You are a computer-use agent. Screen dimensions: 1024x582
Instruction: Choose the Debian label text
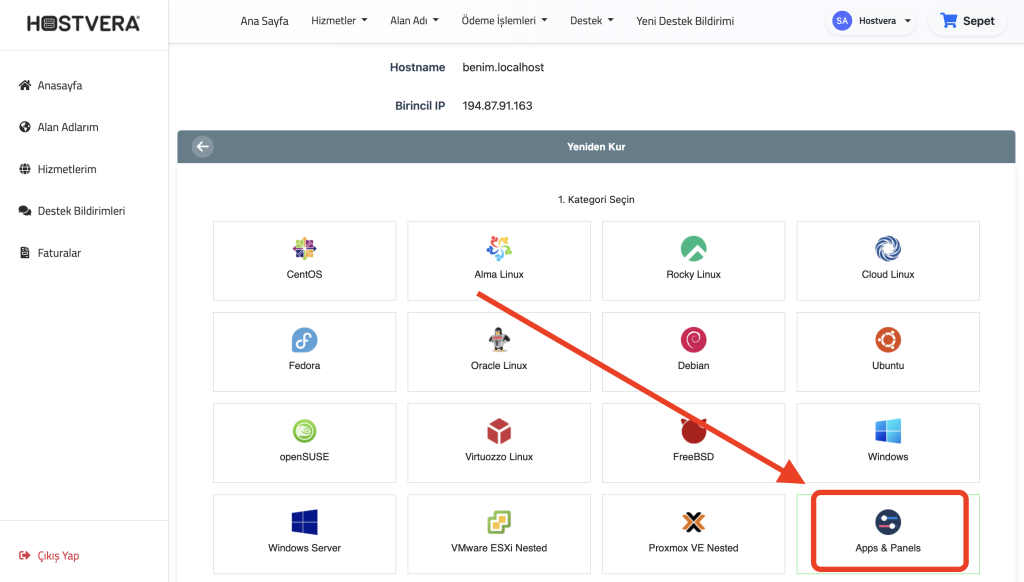click(x=694, y=366)
